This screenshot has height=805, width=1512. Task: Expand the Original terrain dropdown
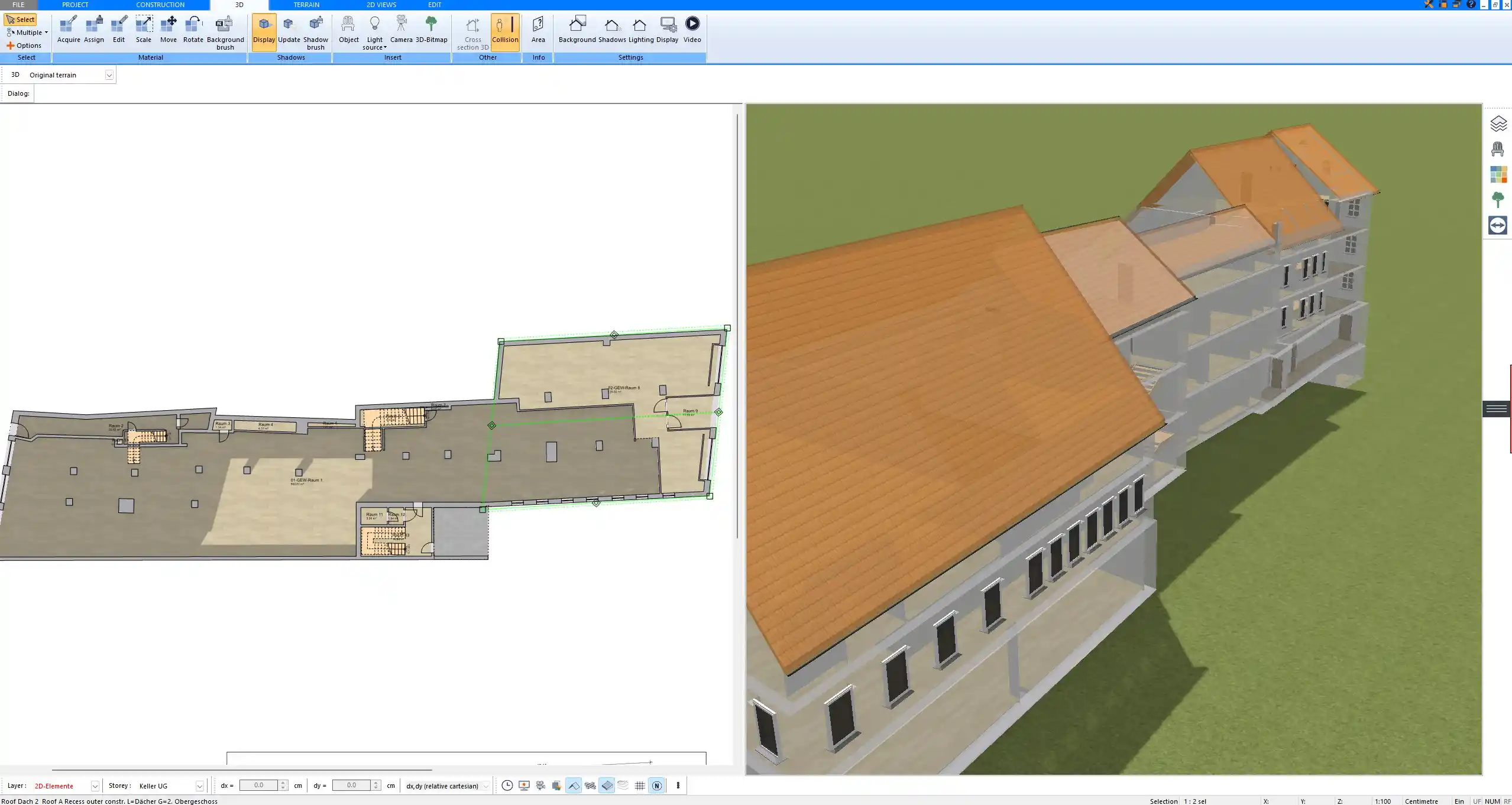click(109, 75)
